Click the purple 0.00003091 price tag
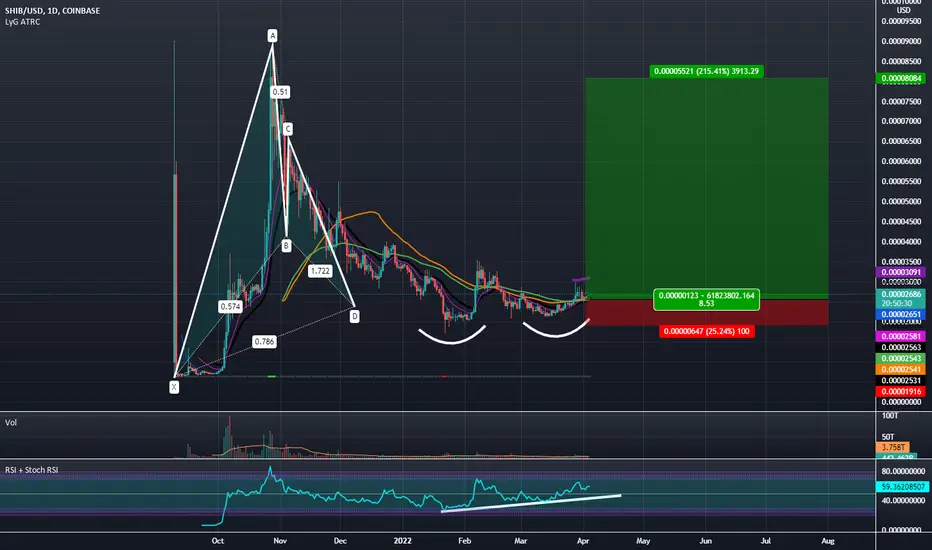 coord(901,272)
